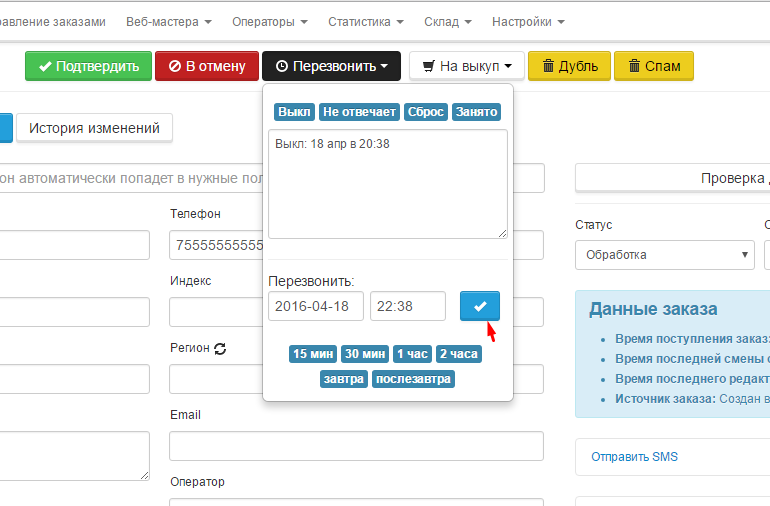The image size is (770, 506).
Task: Confirm callback with blue checkmark button
Action: tap(480, 306)
